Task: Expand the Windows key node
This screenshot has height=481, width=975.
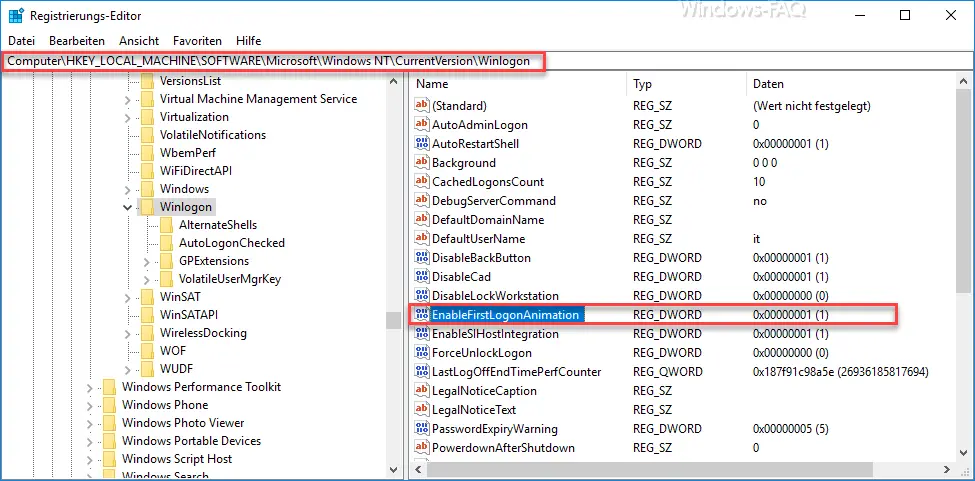Action: click(127, 189)
